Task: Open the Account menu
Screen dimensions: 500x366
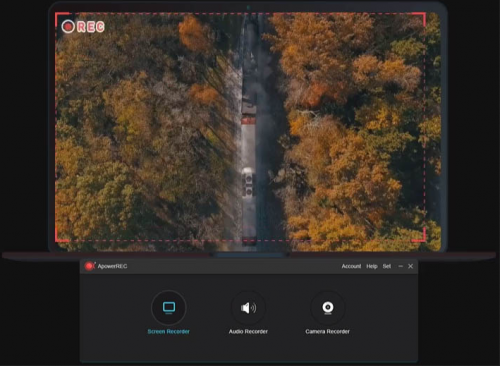Action: pyautogui.click(x=351, y=266)
